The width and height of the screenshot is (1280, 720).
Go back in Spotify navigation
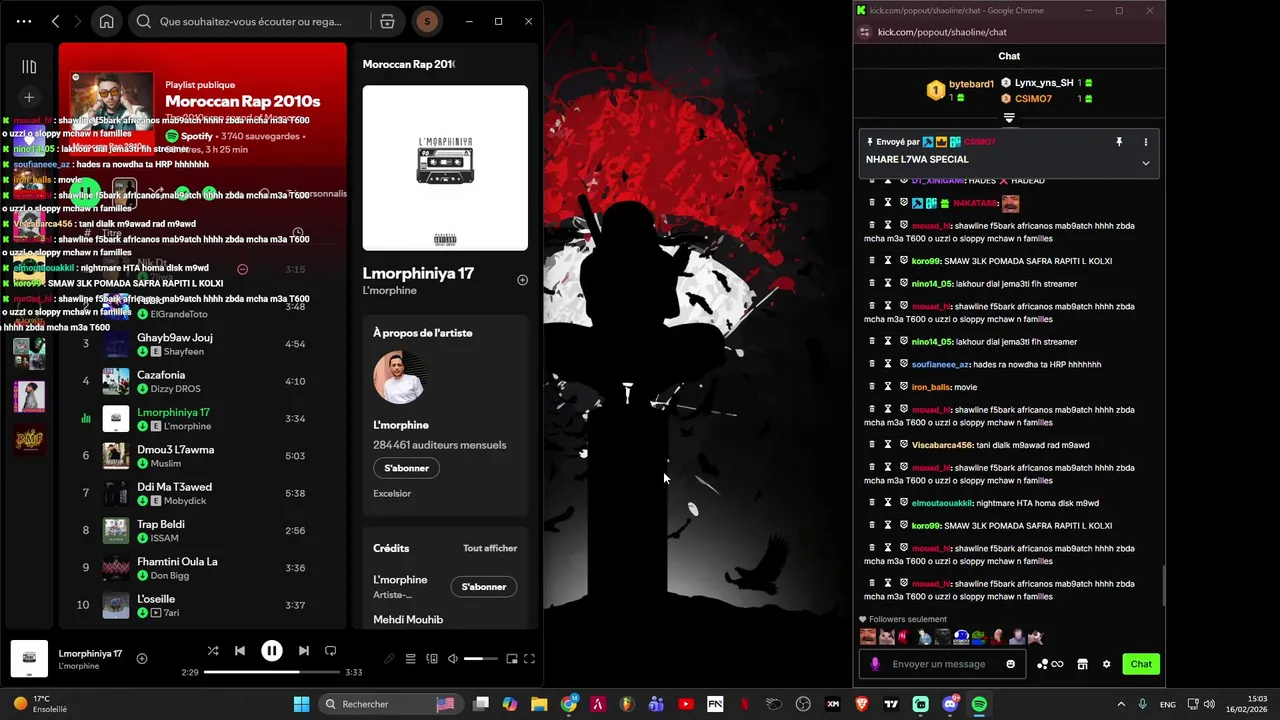[x=56, y=21]
